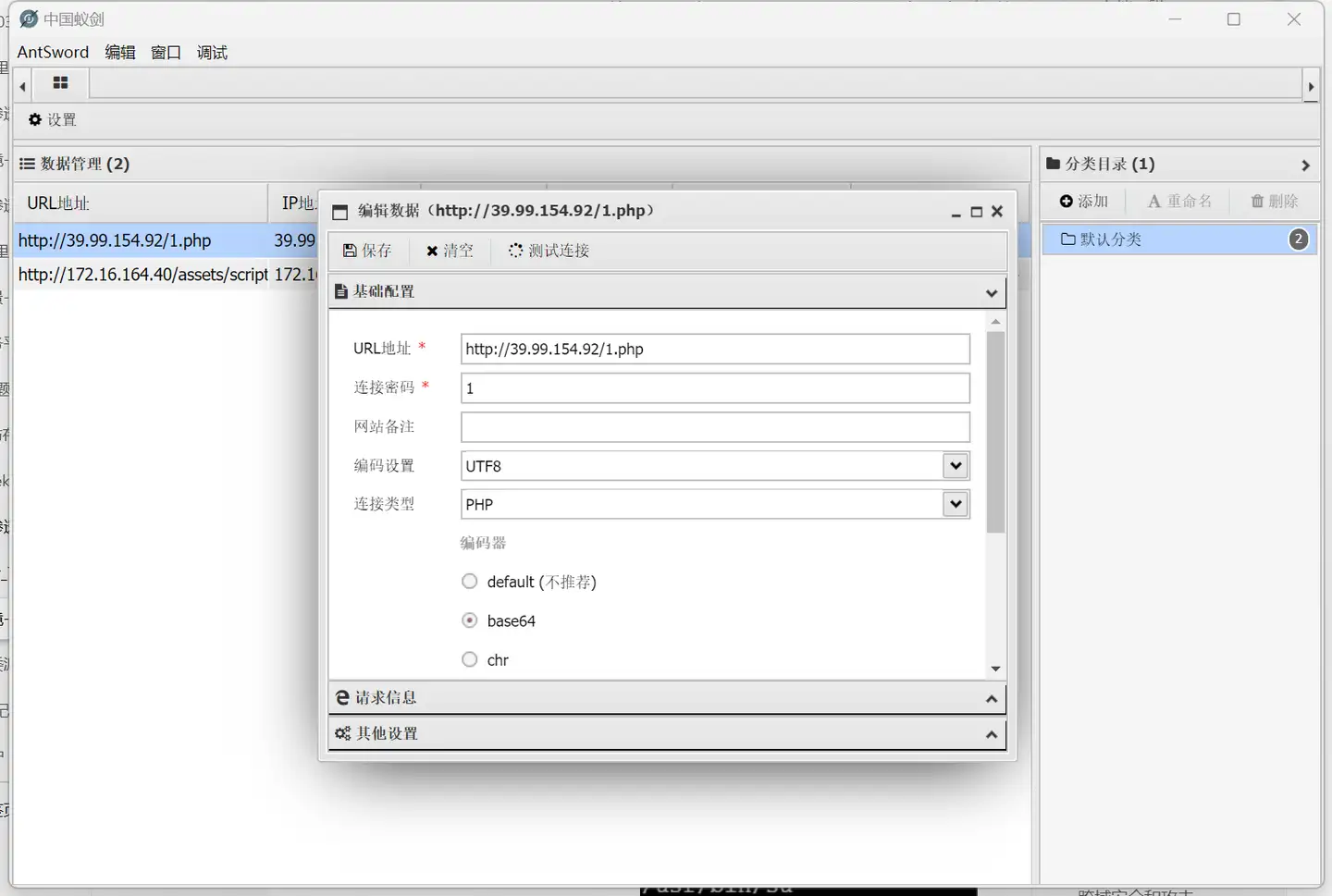The image size is (1332, 896).
Task: Select the default (不推荐) encoder
Action: tap(470, 582)
